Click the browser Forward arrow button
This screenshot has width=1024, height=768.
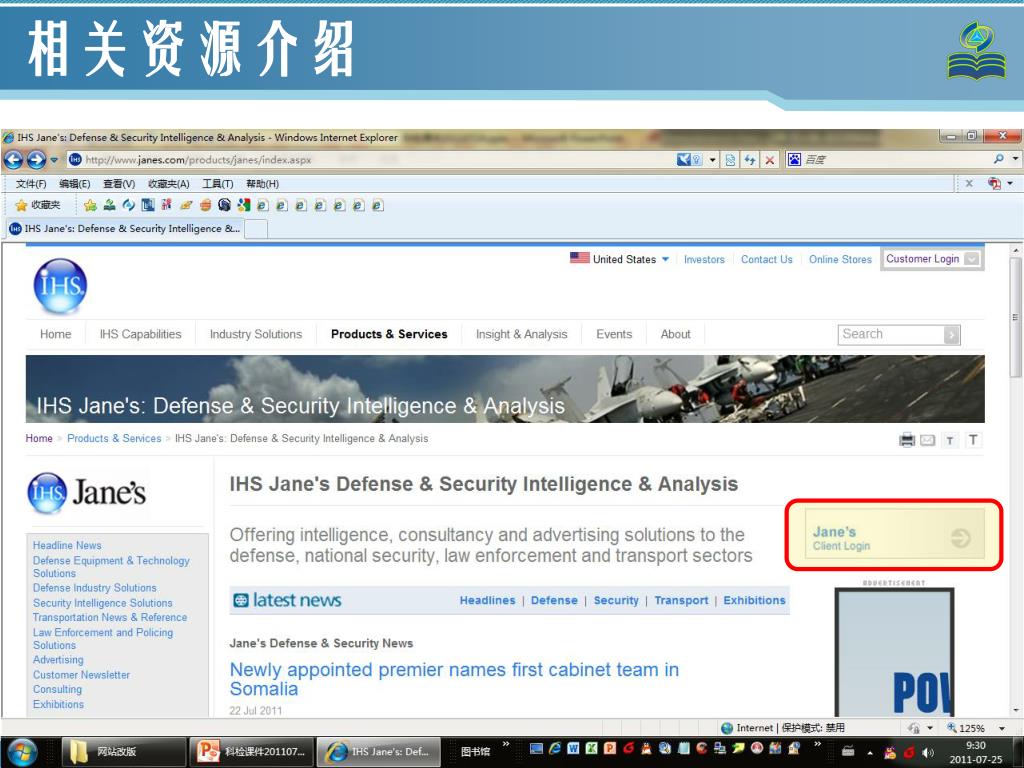pyautogui.click(x=36, y=159)
